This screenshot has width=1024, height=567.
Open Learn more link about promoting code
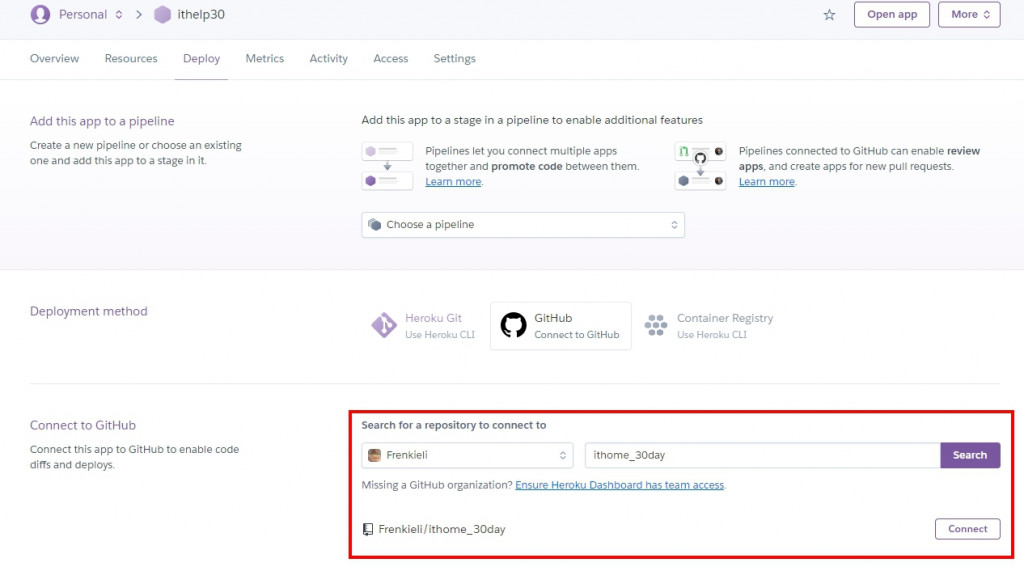[453, 182]
